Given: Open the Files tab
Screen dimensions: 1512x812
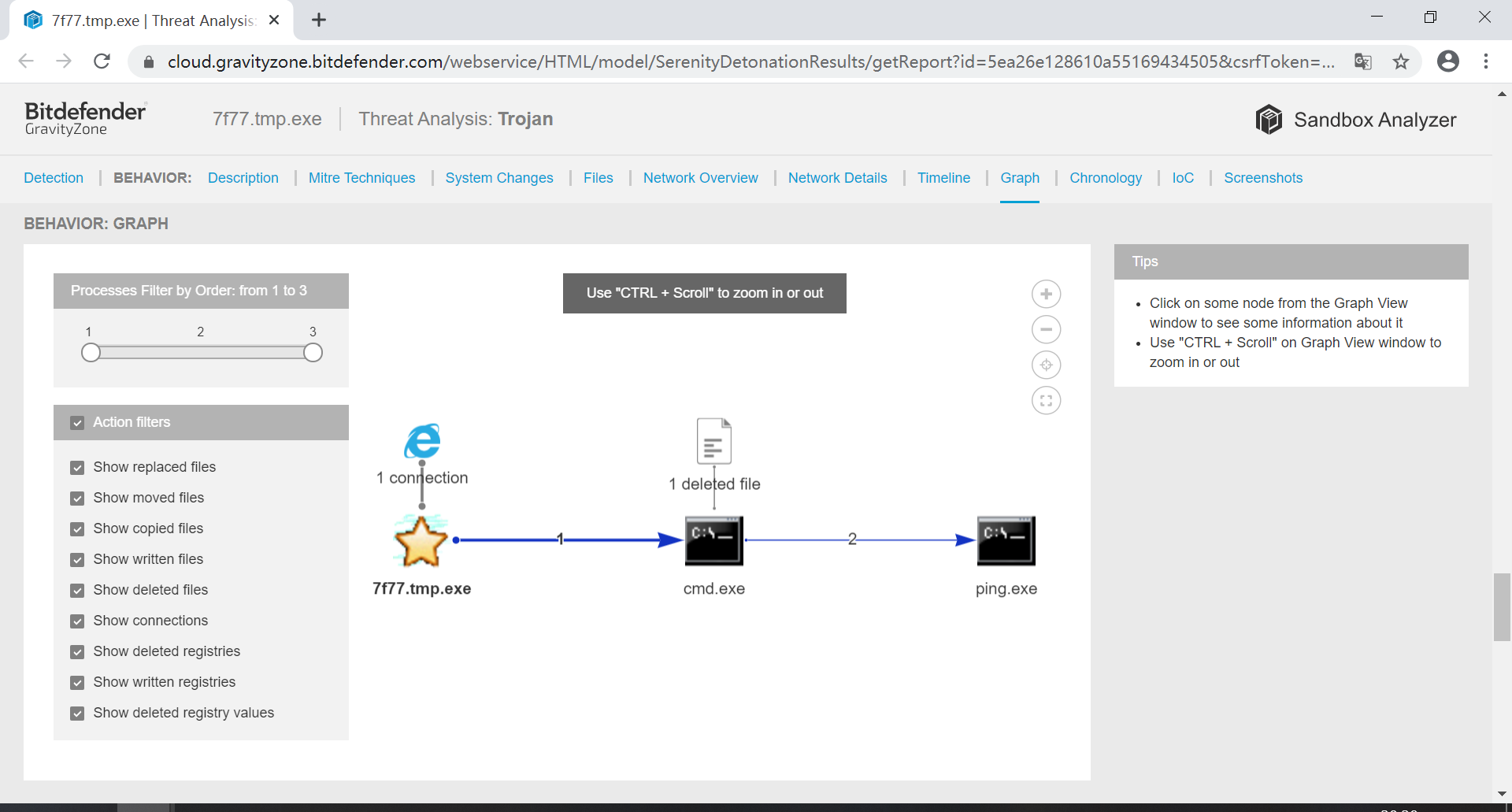Looking at the screenshot, I should [598, 178].
